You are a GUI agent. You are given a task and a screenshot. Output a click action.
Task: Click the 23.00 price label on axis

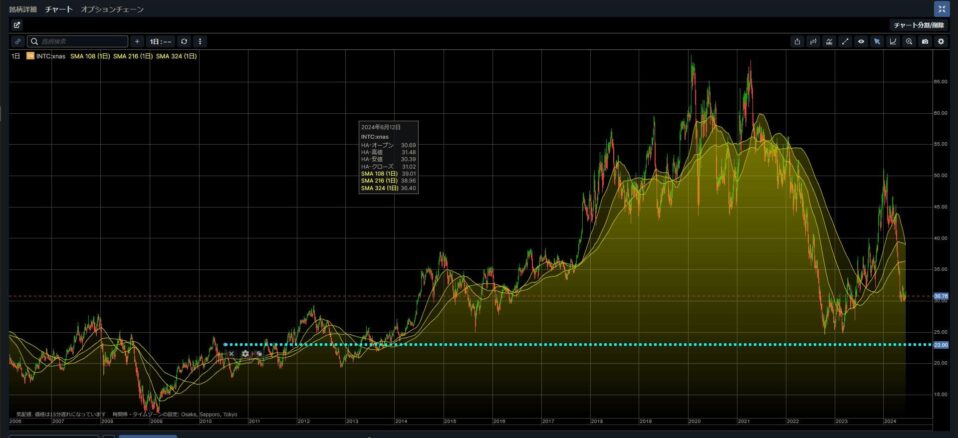(x=940, y=345)
